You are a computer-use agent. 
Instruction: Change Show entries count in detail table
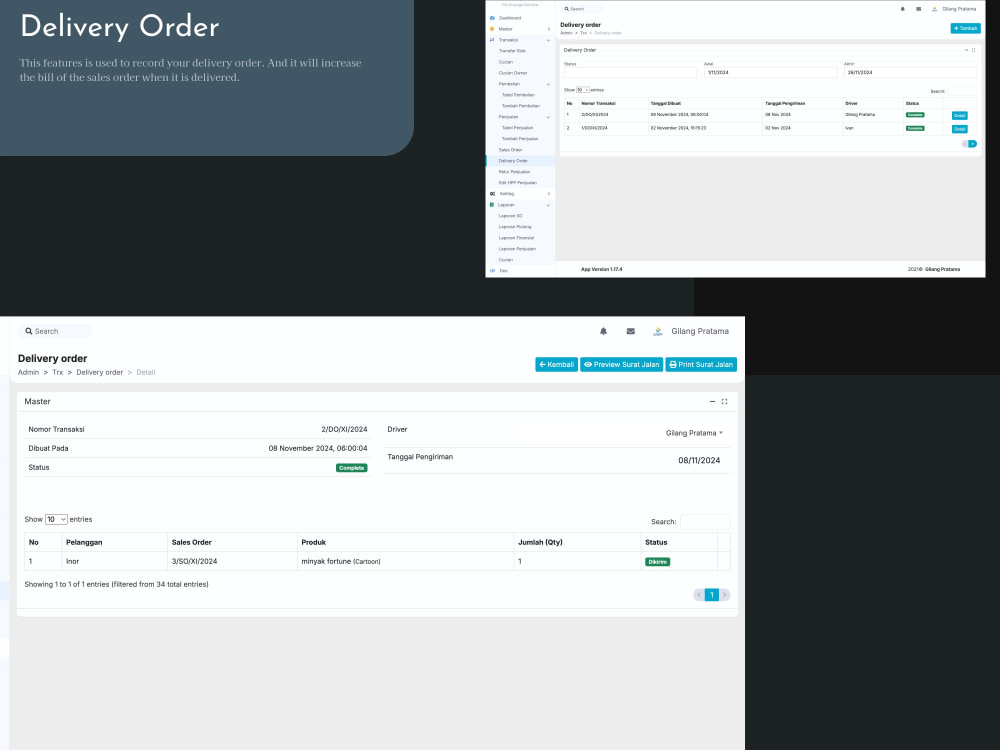click(x=56, y=519)
